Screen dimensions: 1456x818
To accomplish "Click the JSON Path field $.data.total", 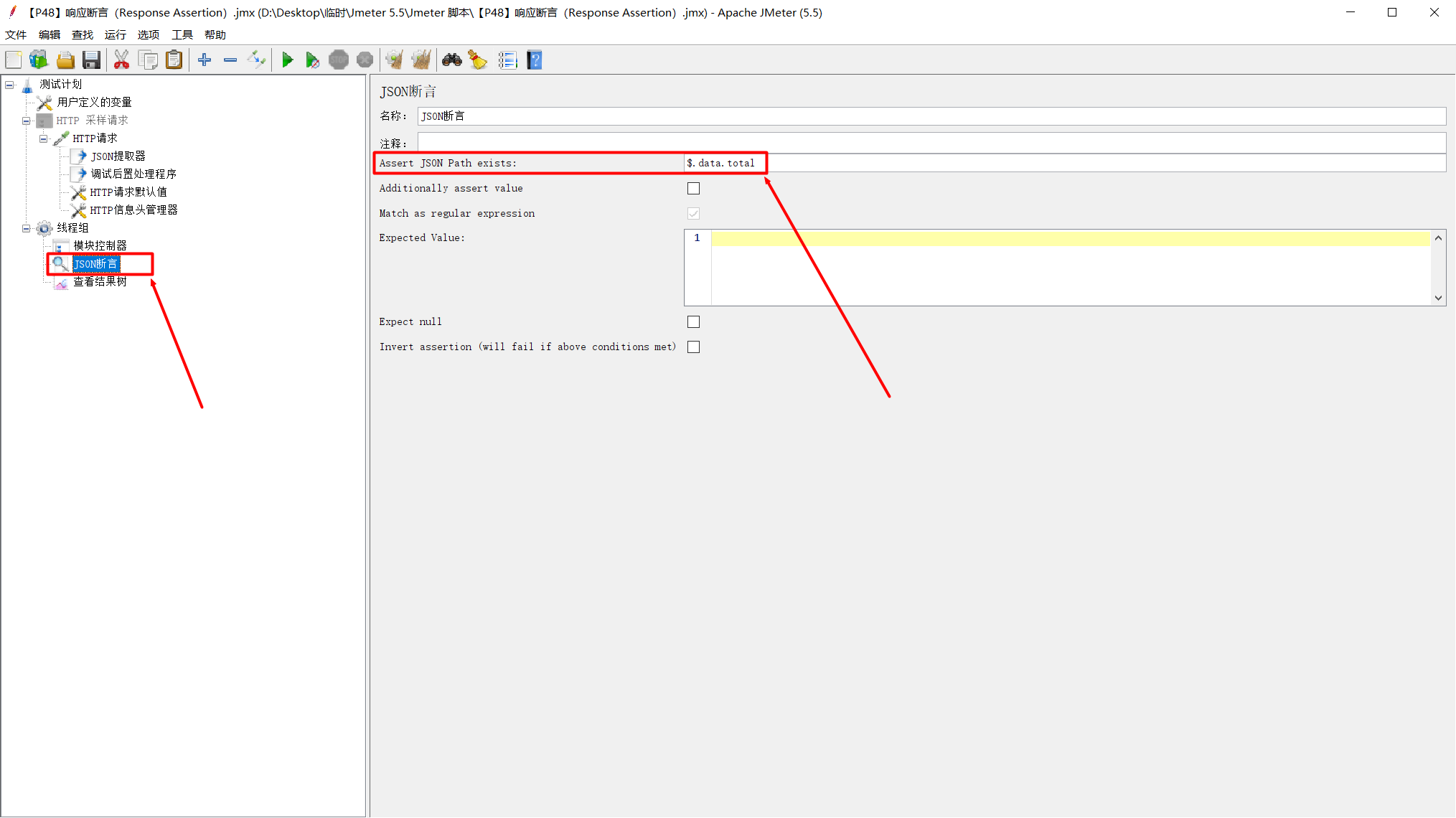I will (1065, 164).
